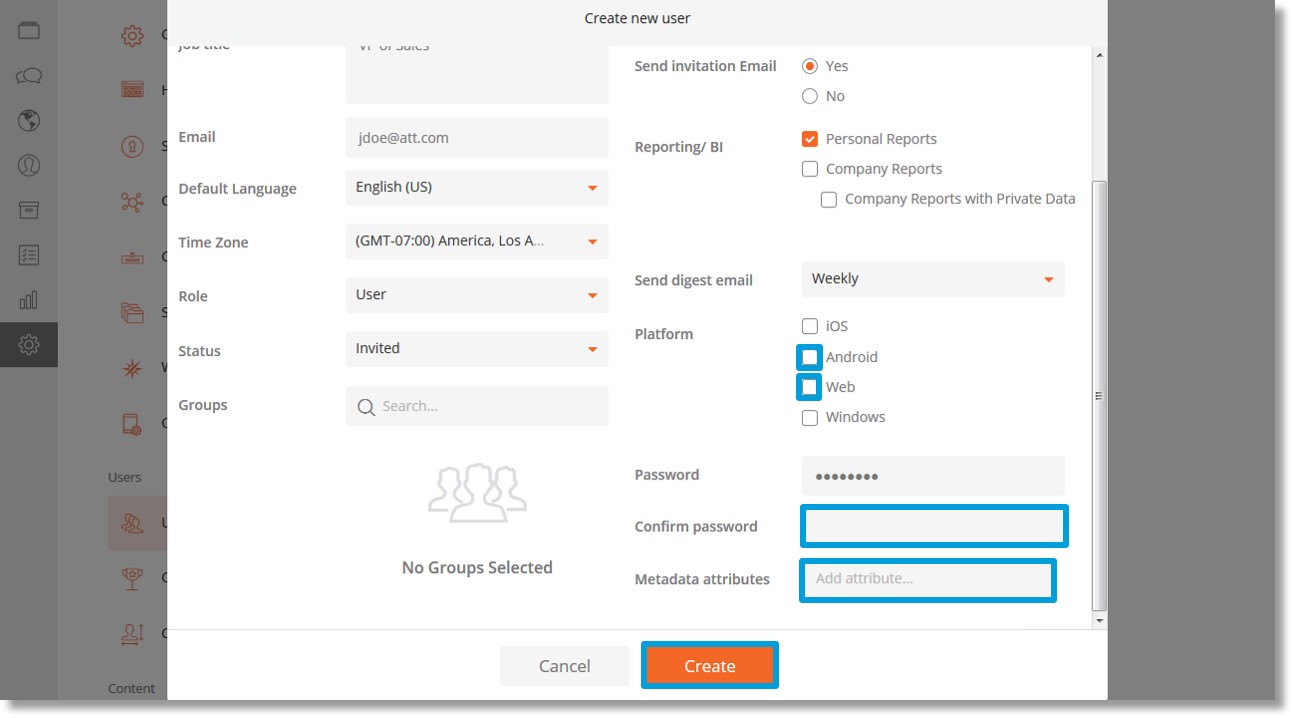Click the Create button
This screenshot has height=718, width=1293.
coord(710,666)
